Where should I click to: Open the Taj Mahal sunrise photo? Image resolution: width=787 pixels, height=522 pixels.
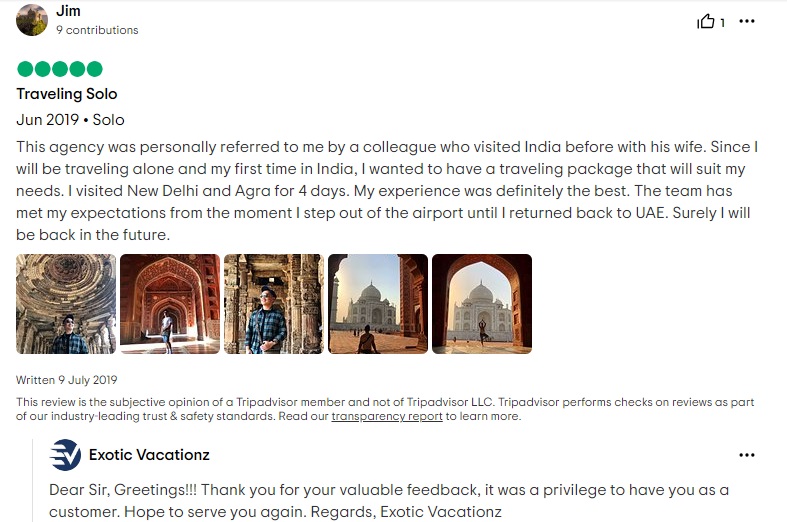[x=378, y=304]
